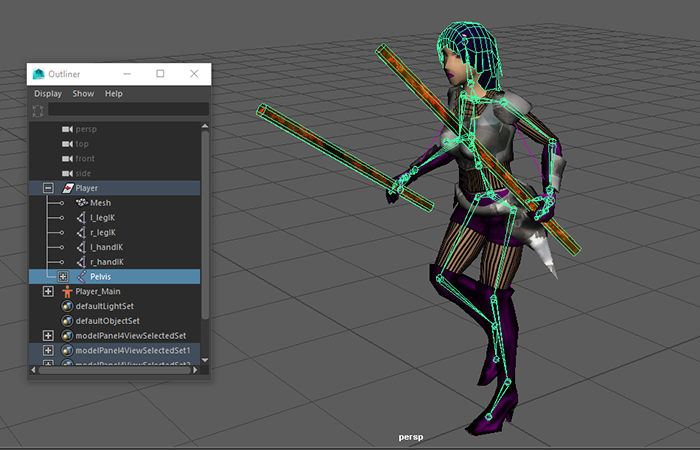Click the persp viewport label
The height and width of the screenshot is (450, 700).
(x=411, y=437)
